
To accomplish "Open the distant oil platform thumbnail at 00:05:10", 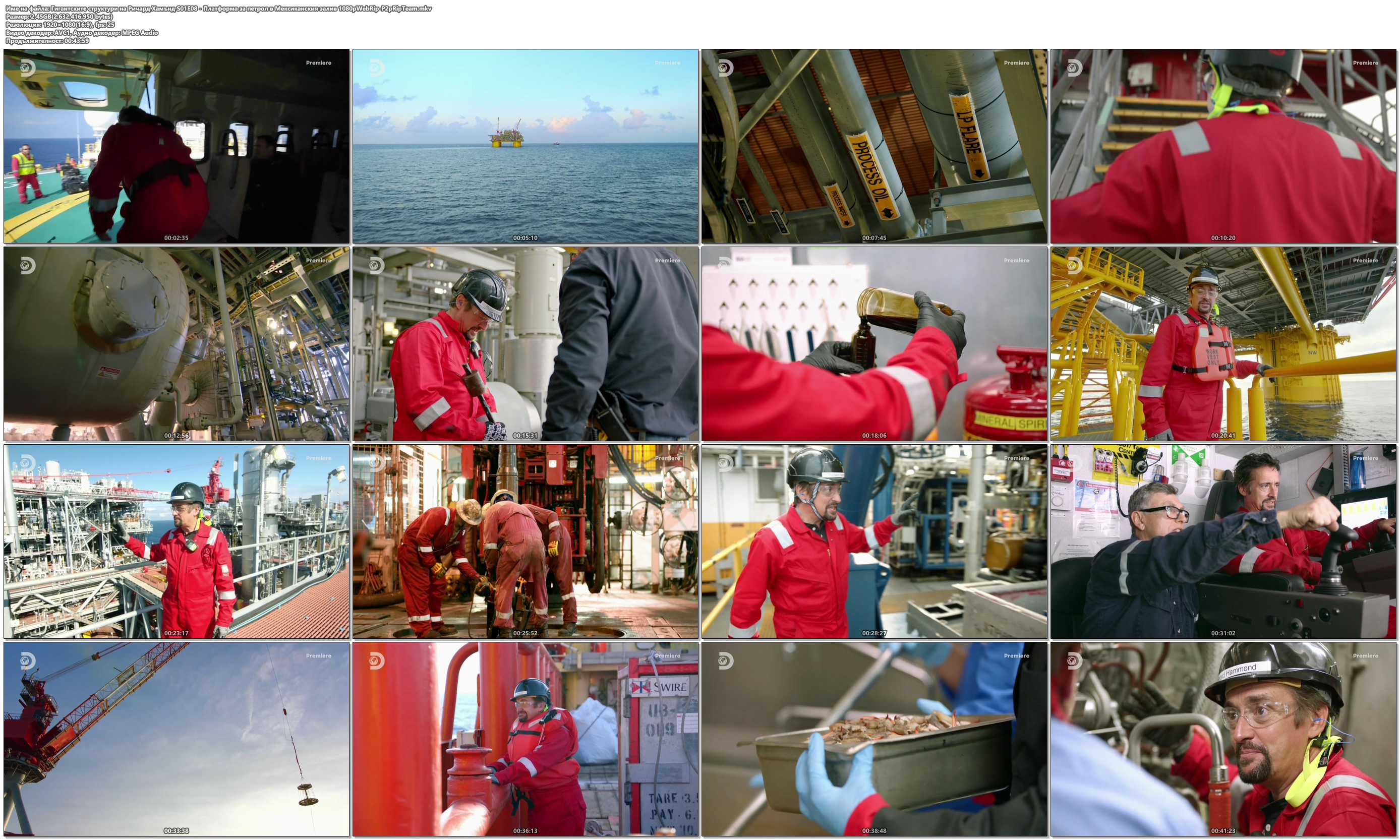I will 526,146.
